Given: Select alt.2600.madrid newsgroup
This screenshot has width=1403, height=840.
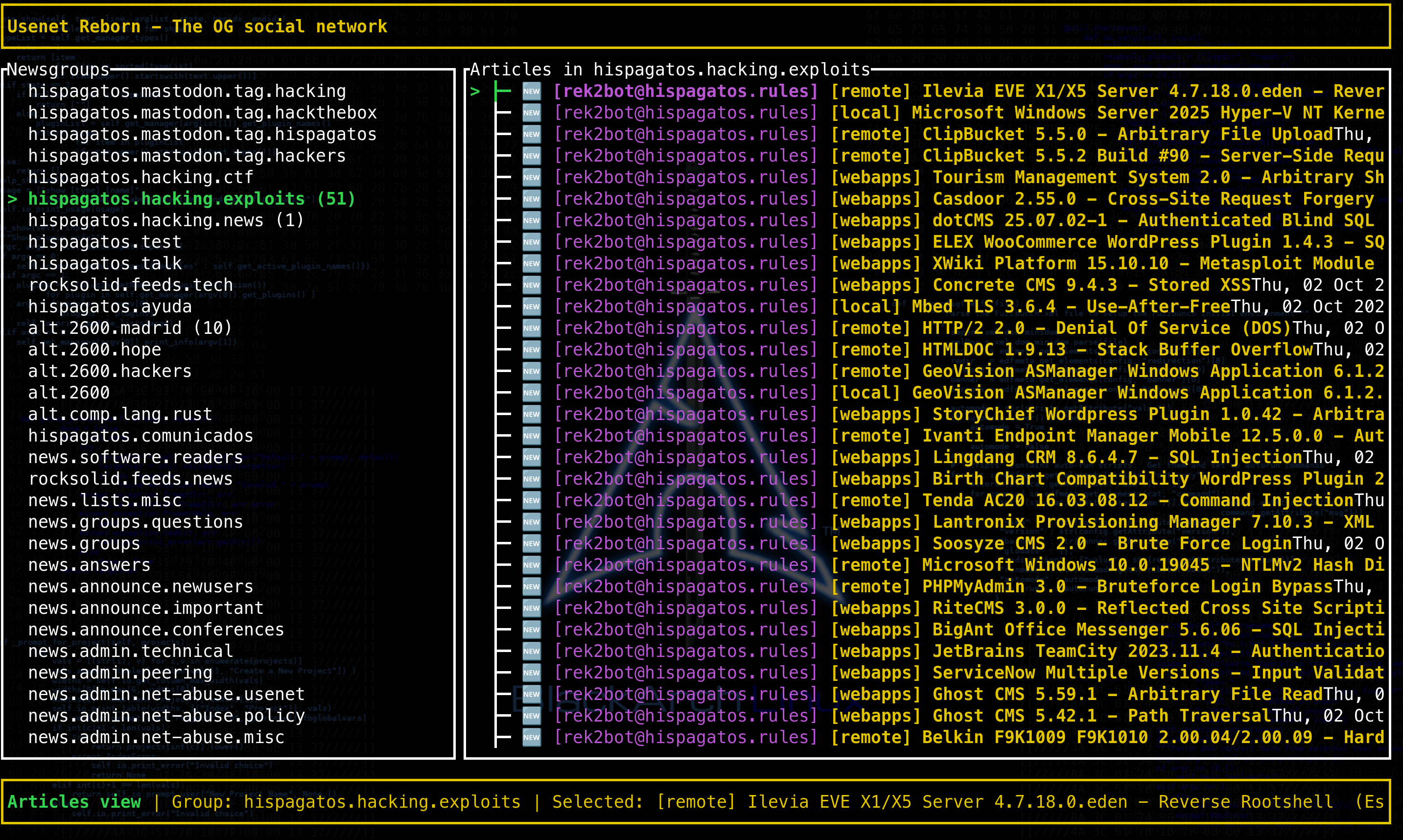Looking at the screenshot, I should click(x=130, y=328).
